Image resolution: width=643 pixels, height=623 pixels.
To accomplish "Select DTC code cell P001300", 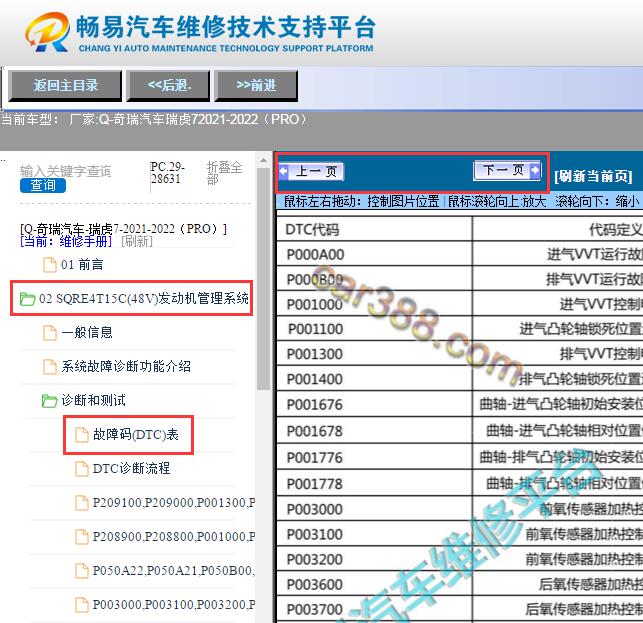I will 374,354.
